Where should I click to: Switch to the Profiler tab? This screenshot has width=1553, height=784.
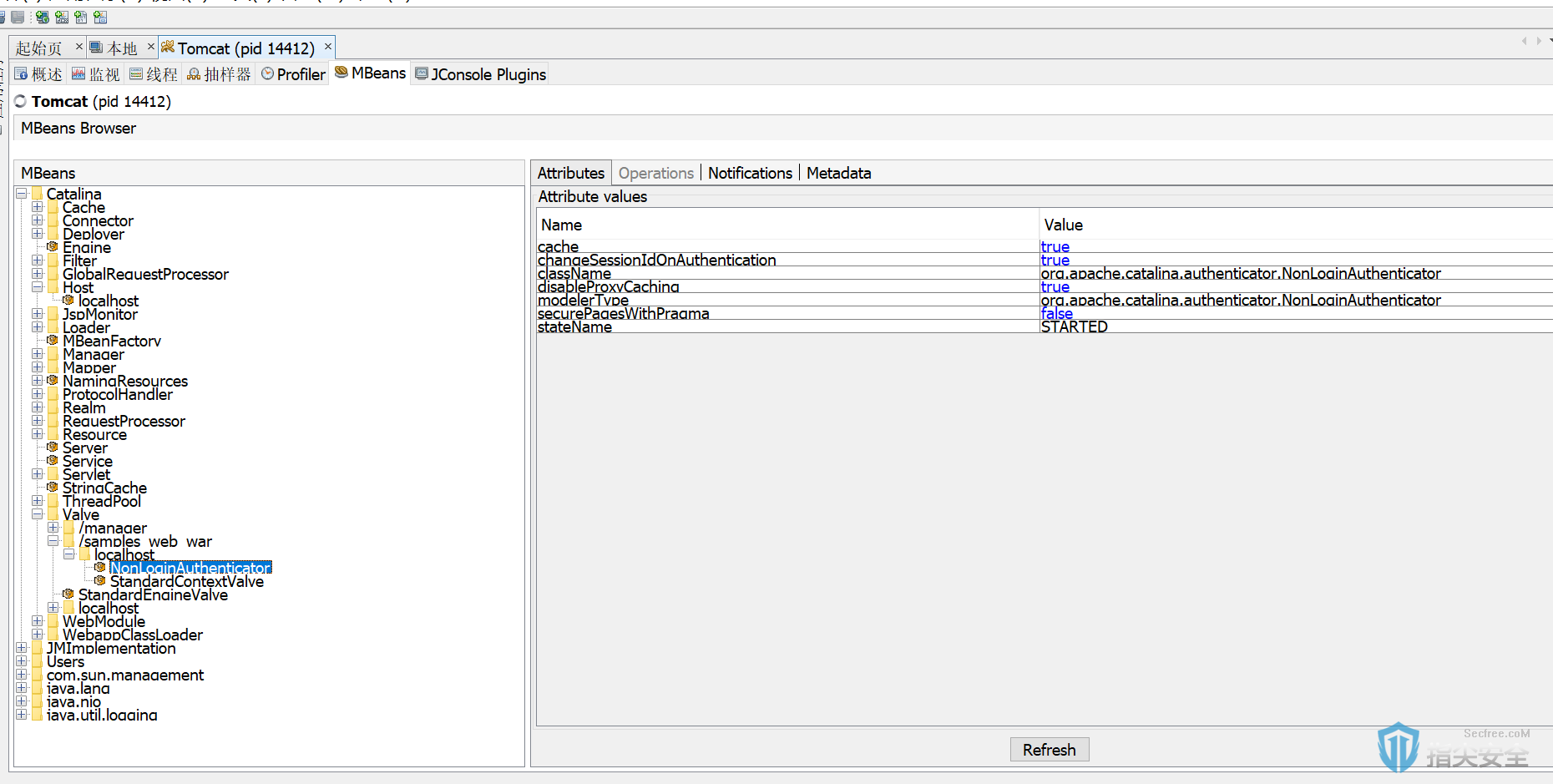point(293,74)
